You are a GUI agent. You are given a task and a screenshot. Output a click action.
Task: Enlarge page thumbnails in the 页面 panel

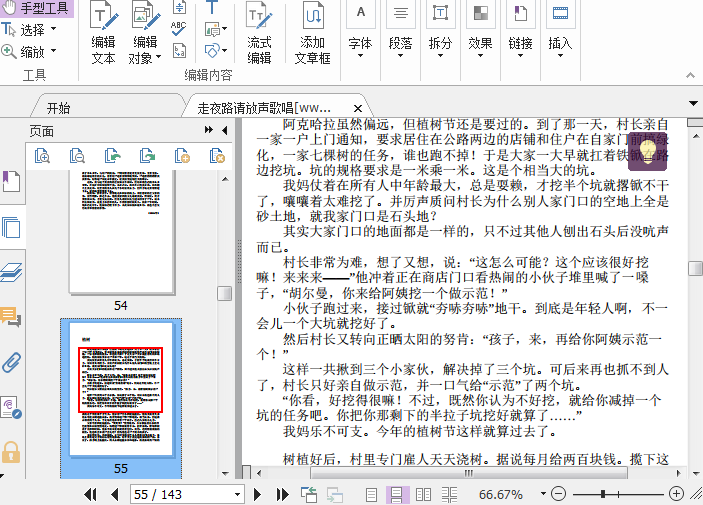click(x=42, y=156)
